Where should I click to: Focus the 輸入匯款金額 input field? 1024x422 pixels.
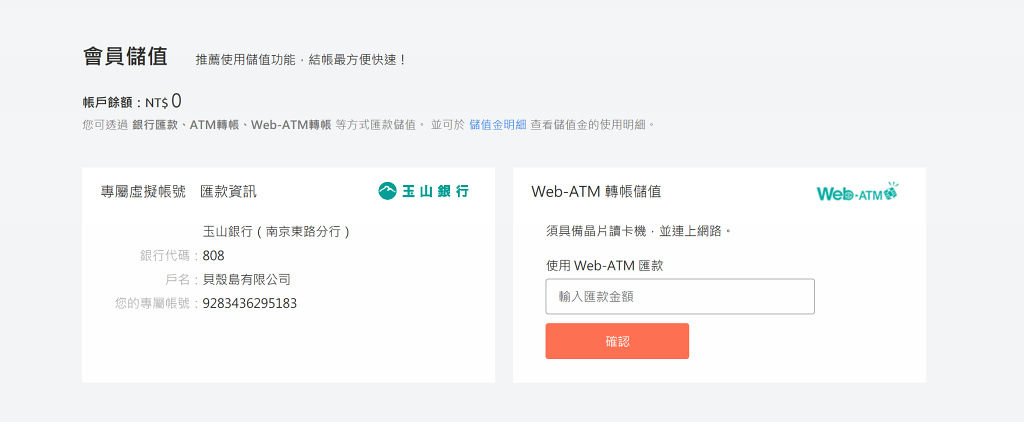point(680,297)
